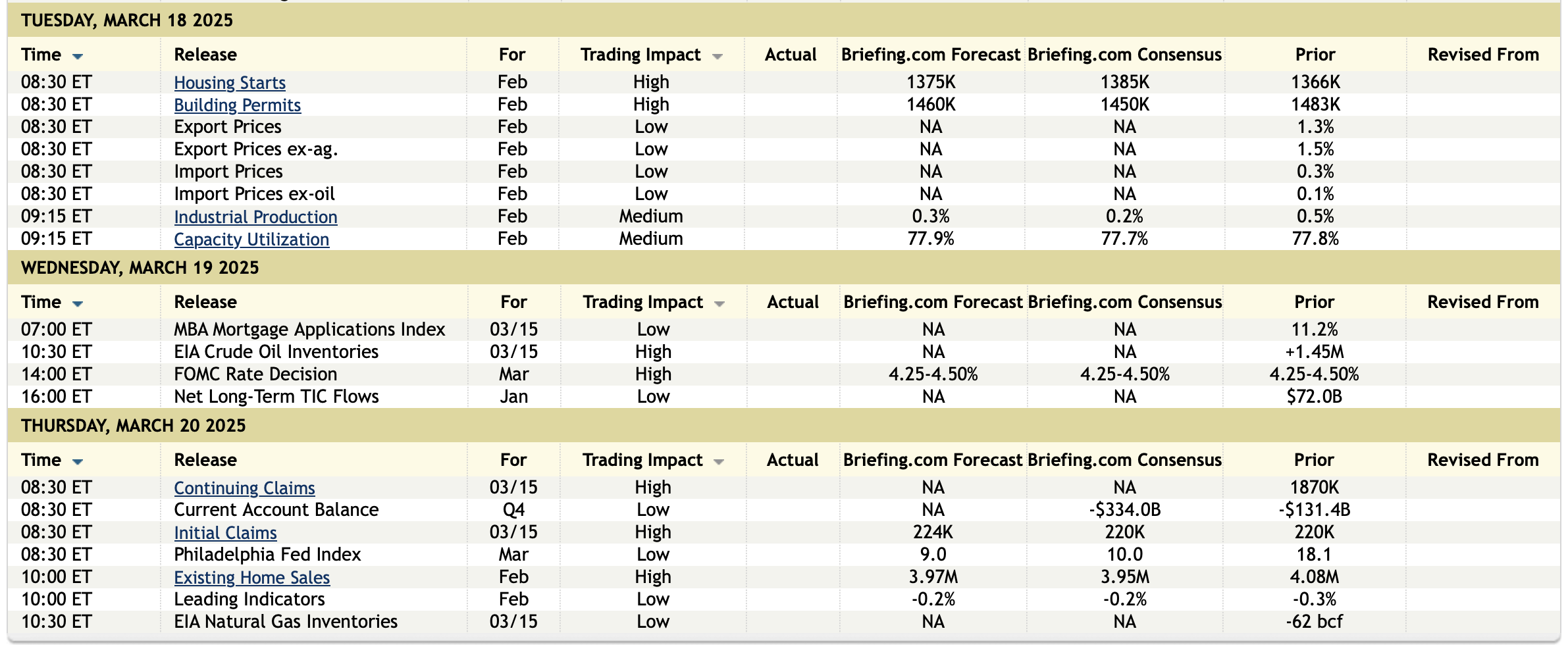Sort Tuesday's table by Time arrow
The width and height of the screenshot is (1568, 662).
(78, 57)
